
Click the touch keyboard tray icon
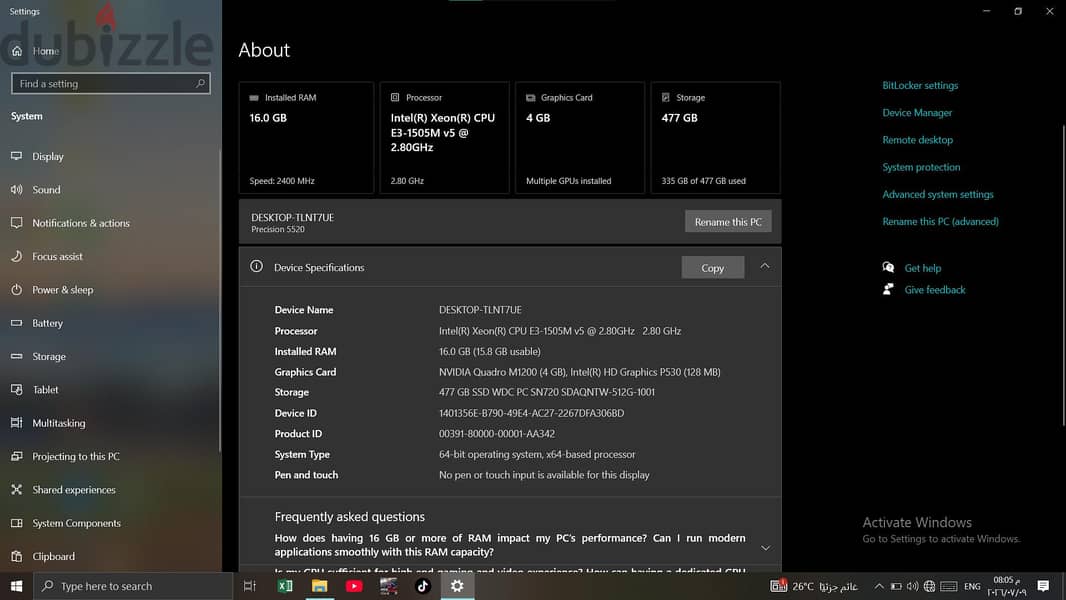click(x=949, y=586)
